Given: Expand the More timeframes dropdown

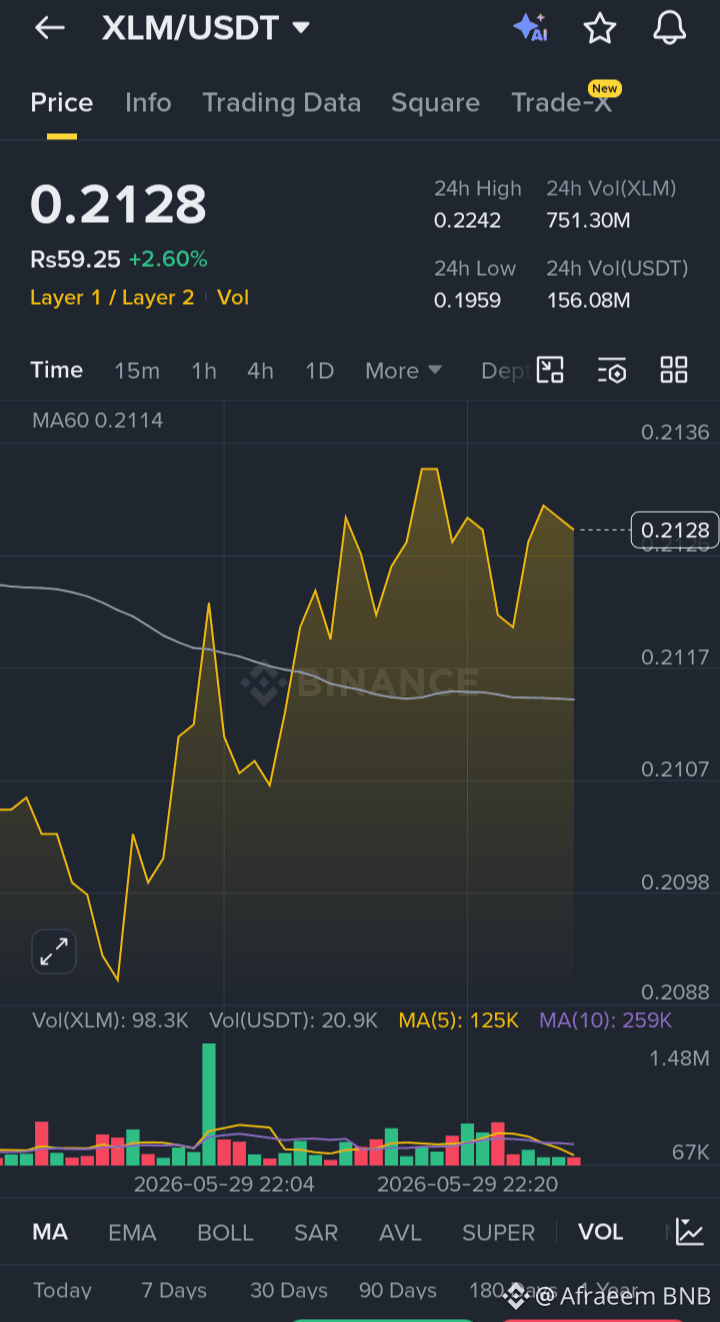Looking at the screenshot, I should tap(403, 371).
